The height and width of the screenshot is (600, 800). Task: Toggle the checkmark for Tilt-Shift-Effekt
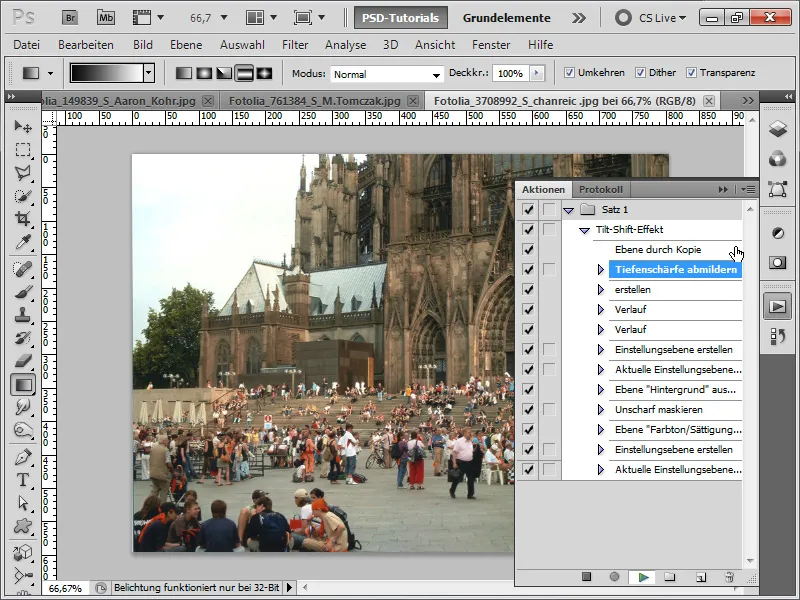[529, 230]
